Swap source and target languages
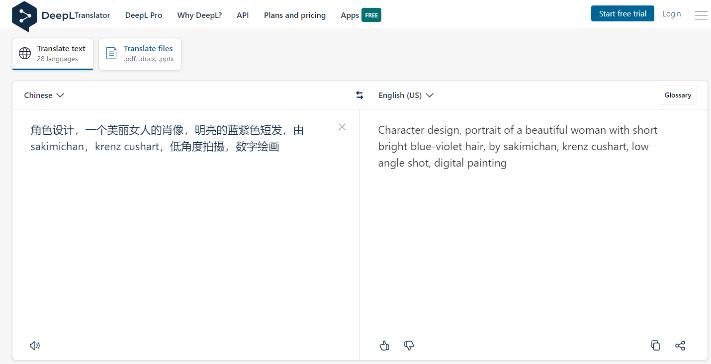The width and height of the screenshot is (711, 364). tap(360, 95)
